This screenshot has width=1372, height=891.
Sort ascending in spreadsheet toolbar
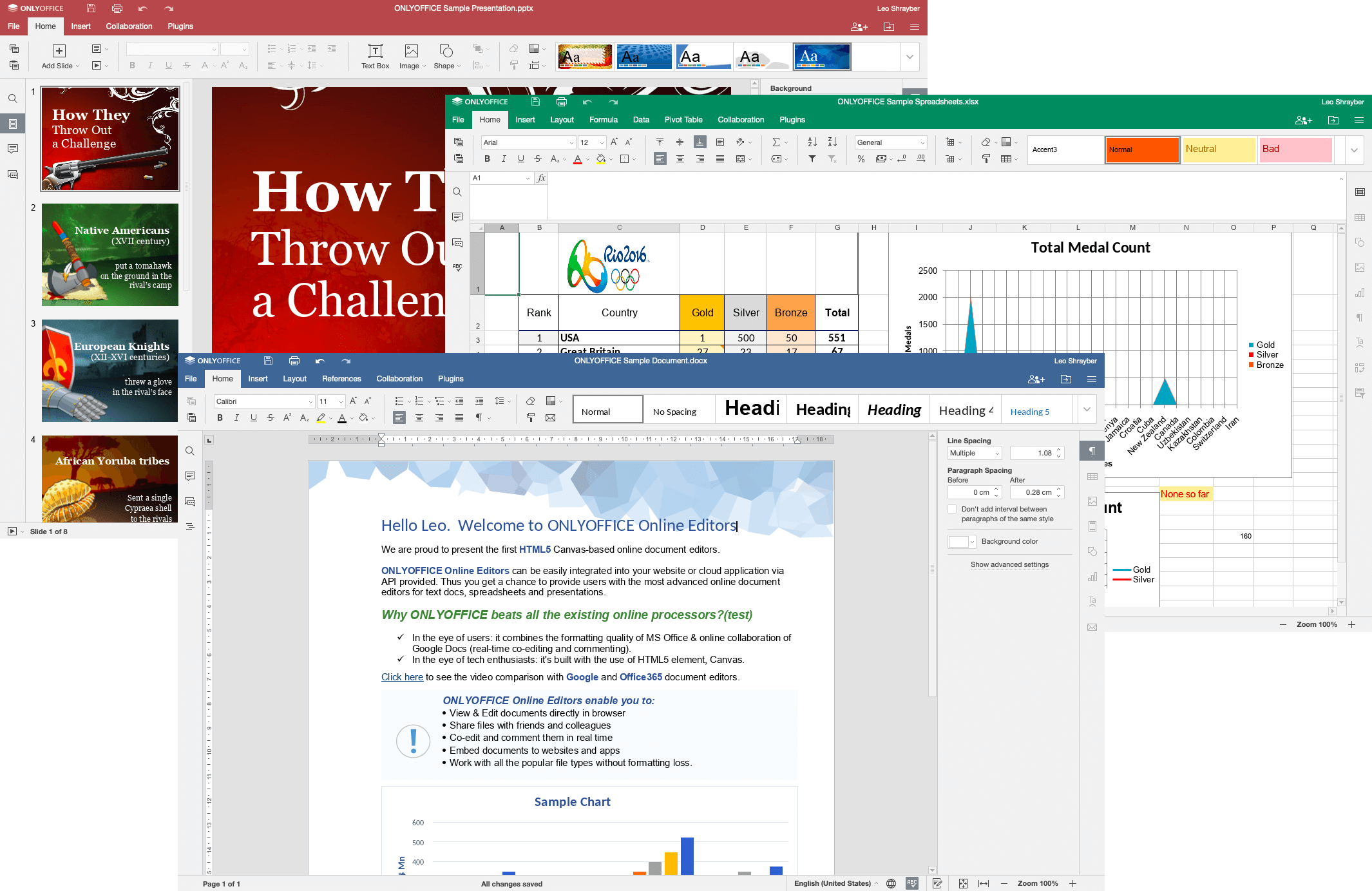click(x=812, y=142)
